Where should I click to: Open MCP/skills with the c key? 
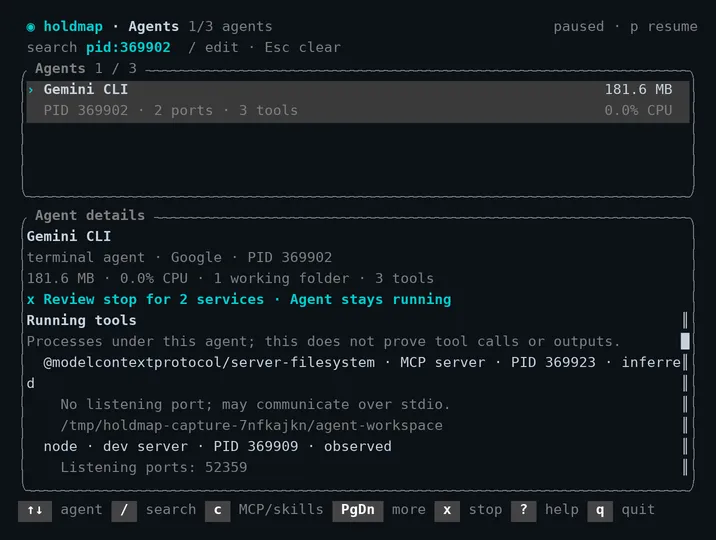[x=217, y=510]
